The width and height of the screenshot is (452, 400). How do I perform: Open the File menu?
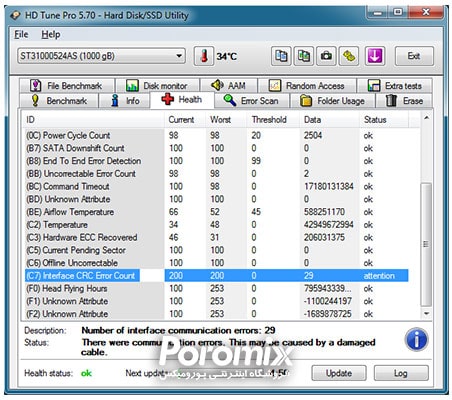click(21, 34)
